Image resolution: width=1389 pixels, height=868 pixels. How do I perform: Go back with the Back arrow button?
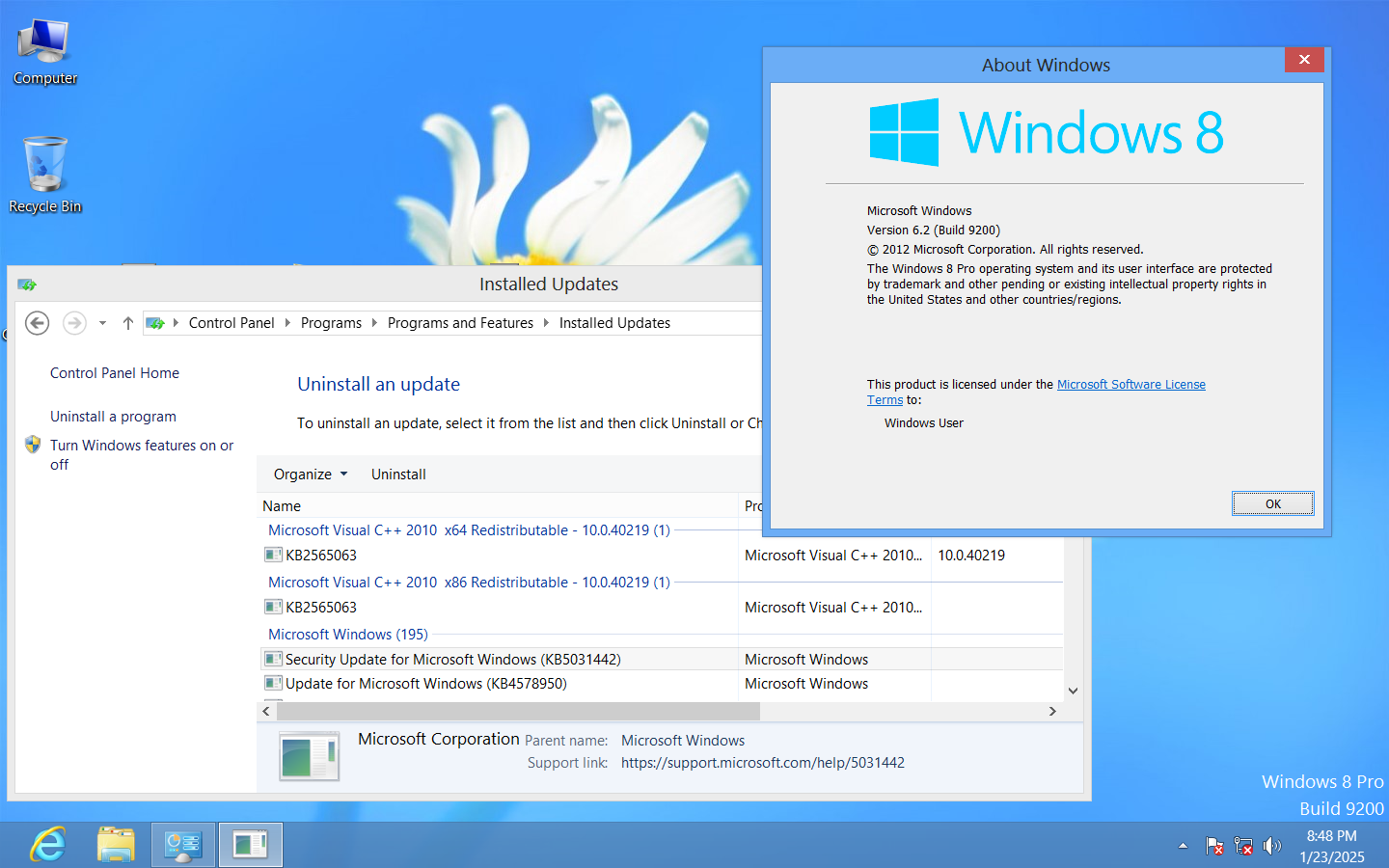[x=37, y=323]
